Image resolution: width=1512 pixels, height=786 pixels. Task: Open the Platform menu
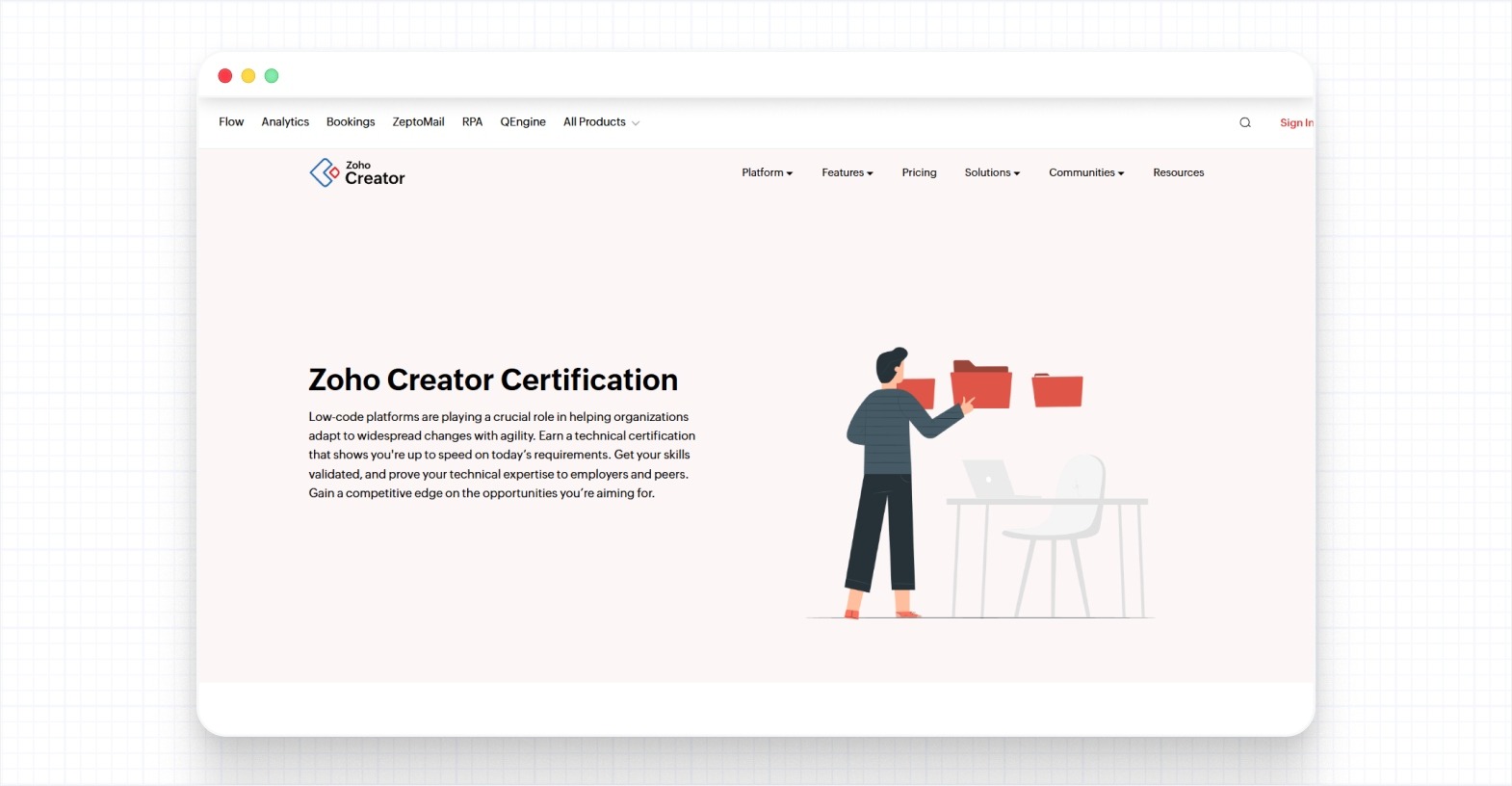[x=768, y=172]
